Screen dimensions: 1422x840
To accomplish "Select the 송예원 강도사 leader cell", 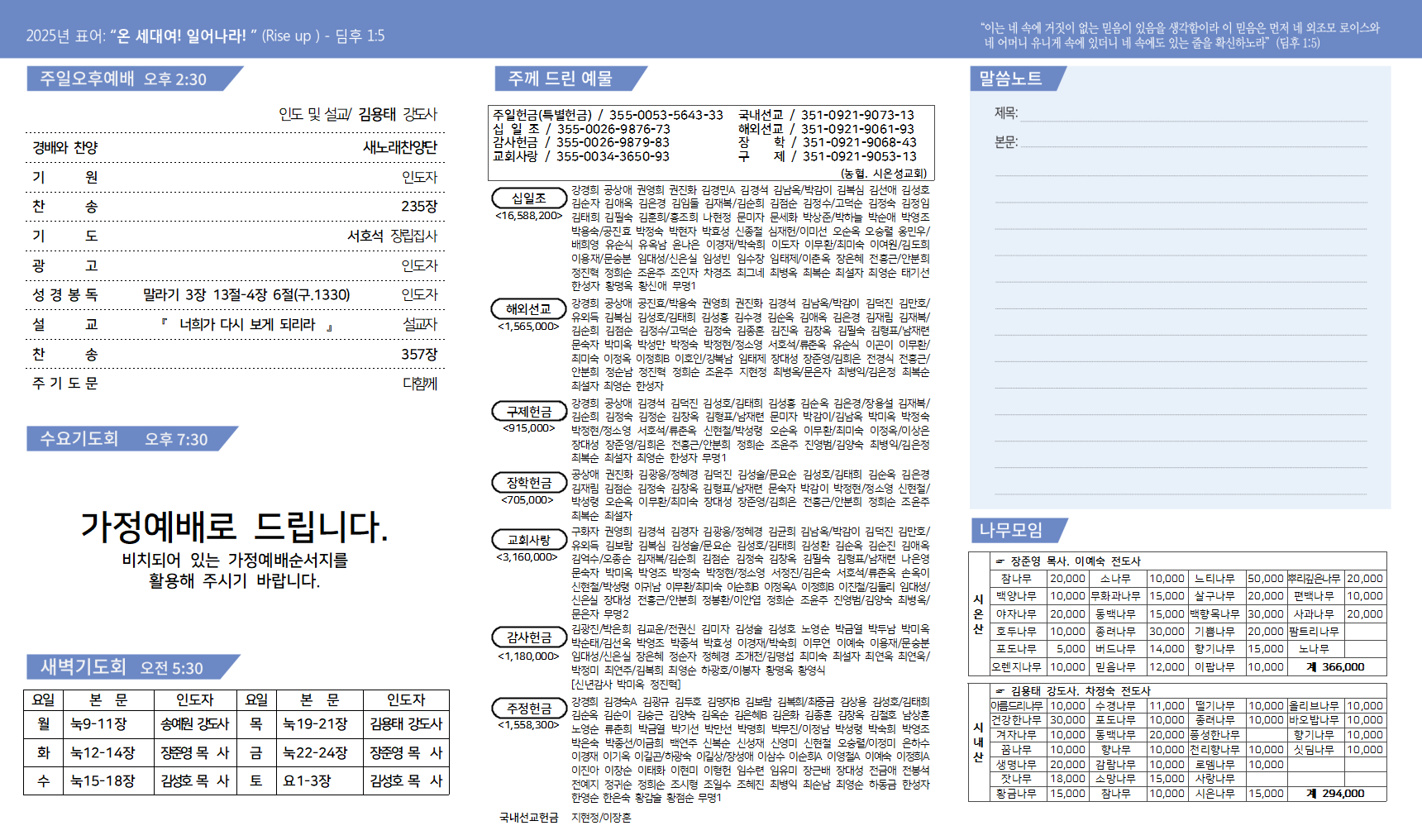I will (x=195, y=724).
